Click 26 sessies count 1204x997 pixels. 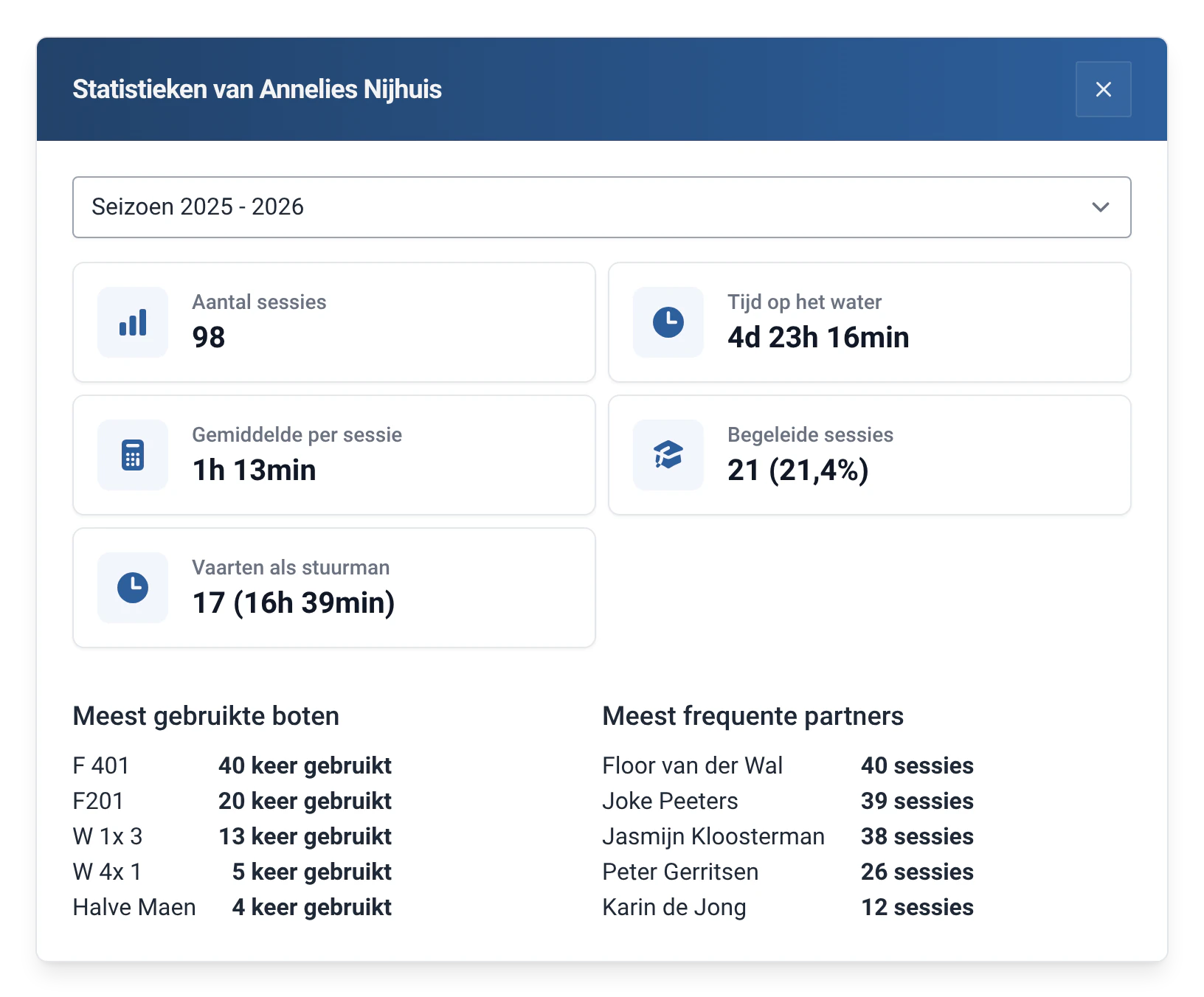tap(917, 872)
